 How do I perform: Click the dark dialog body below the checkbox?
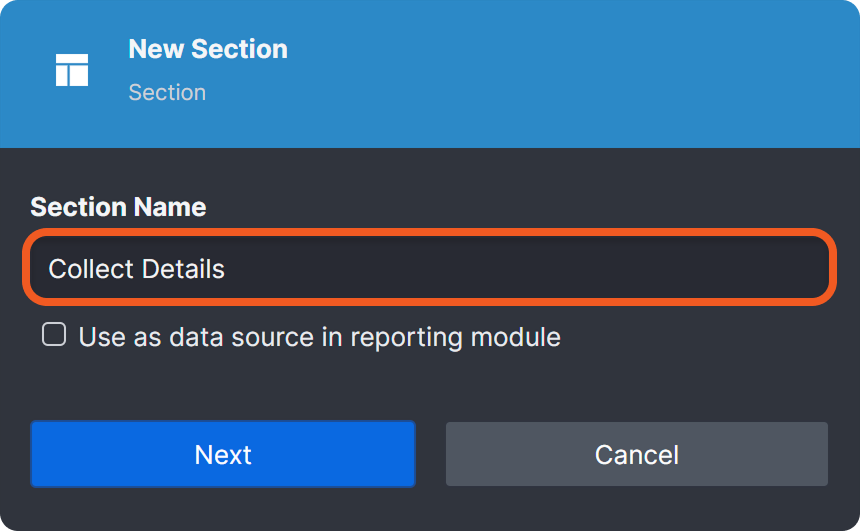pyautogui.click(x=430, y=385)
